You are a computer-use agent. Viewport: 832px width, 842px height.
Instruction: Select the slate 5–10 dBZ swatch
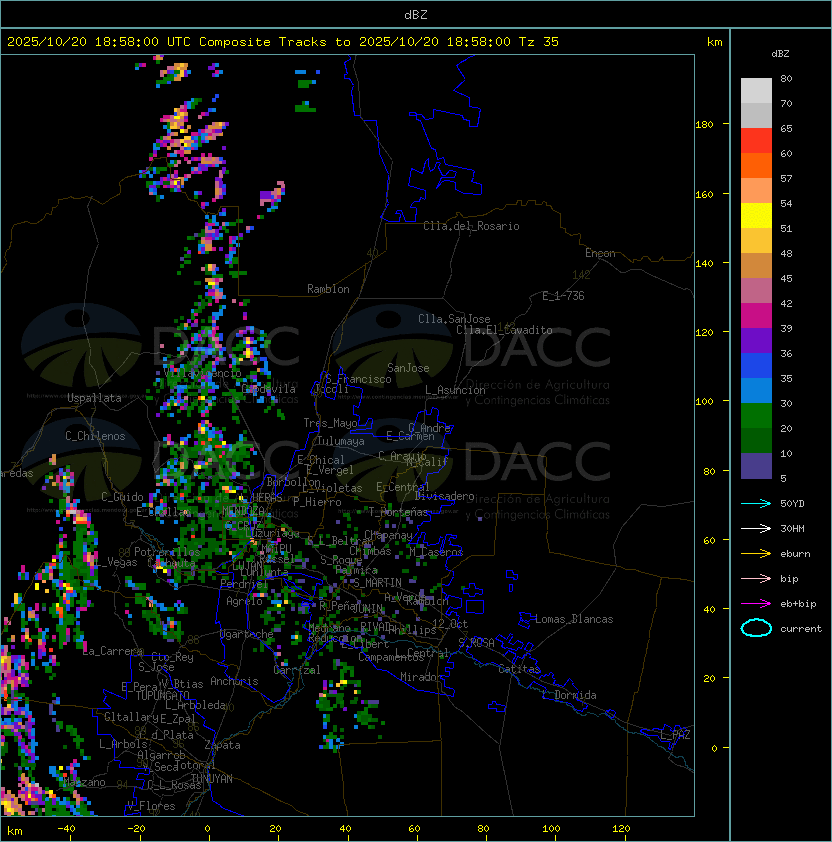[756, 466]
